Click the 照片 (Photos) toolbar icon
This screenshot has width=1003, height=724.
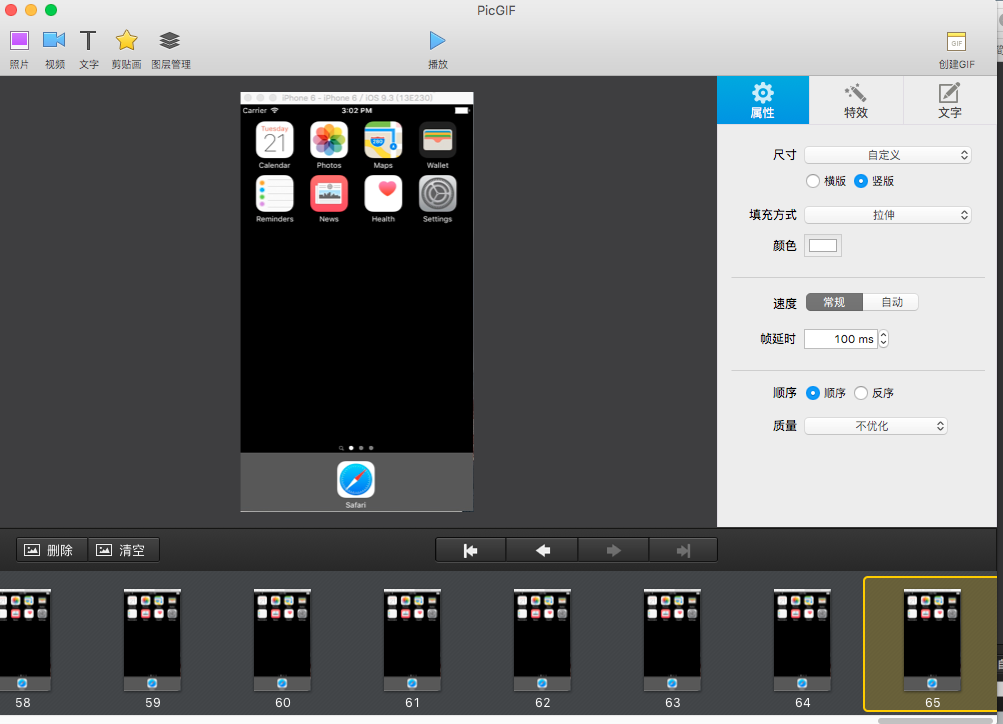(x=19, y=41)
